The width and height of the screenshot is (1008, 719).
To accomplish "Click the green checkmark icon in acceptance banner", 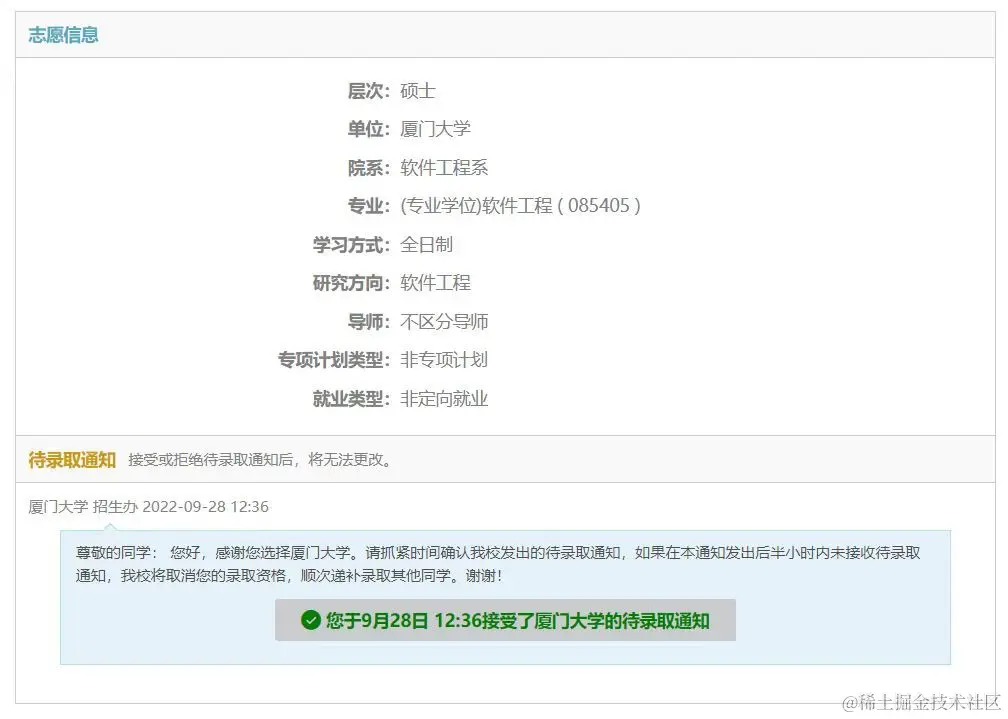I will click(x=310, y=621).
